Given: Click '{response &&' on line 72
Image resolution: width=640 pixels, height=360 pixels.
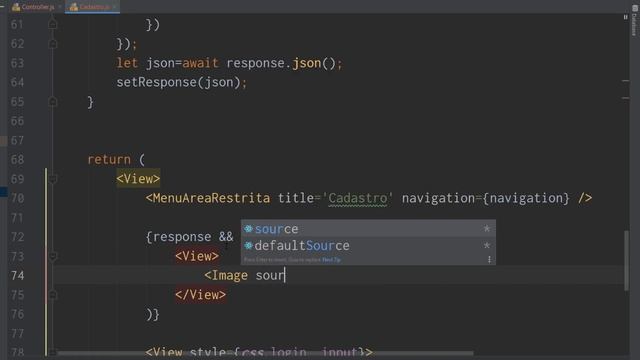Looking at the screenshot, I should tap(189, 237).
